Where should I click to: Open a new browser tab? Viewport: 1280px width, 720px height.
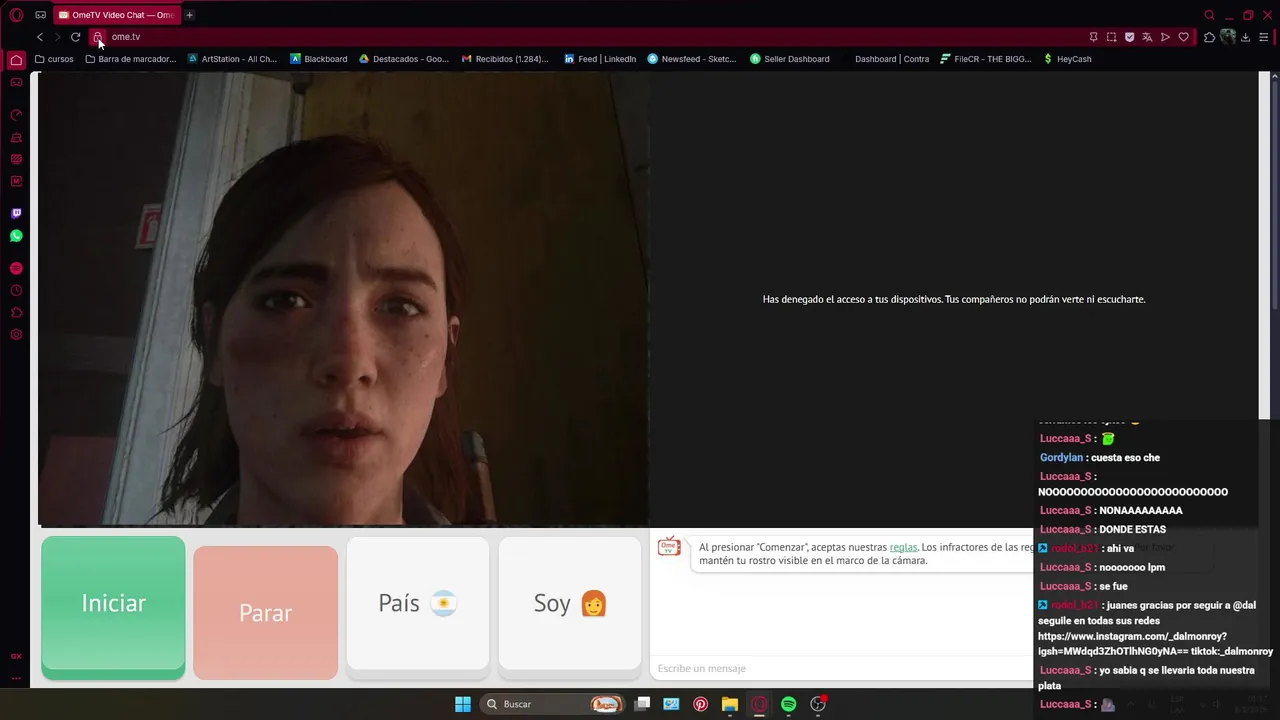pyautogui.click(x=189, y=15)
